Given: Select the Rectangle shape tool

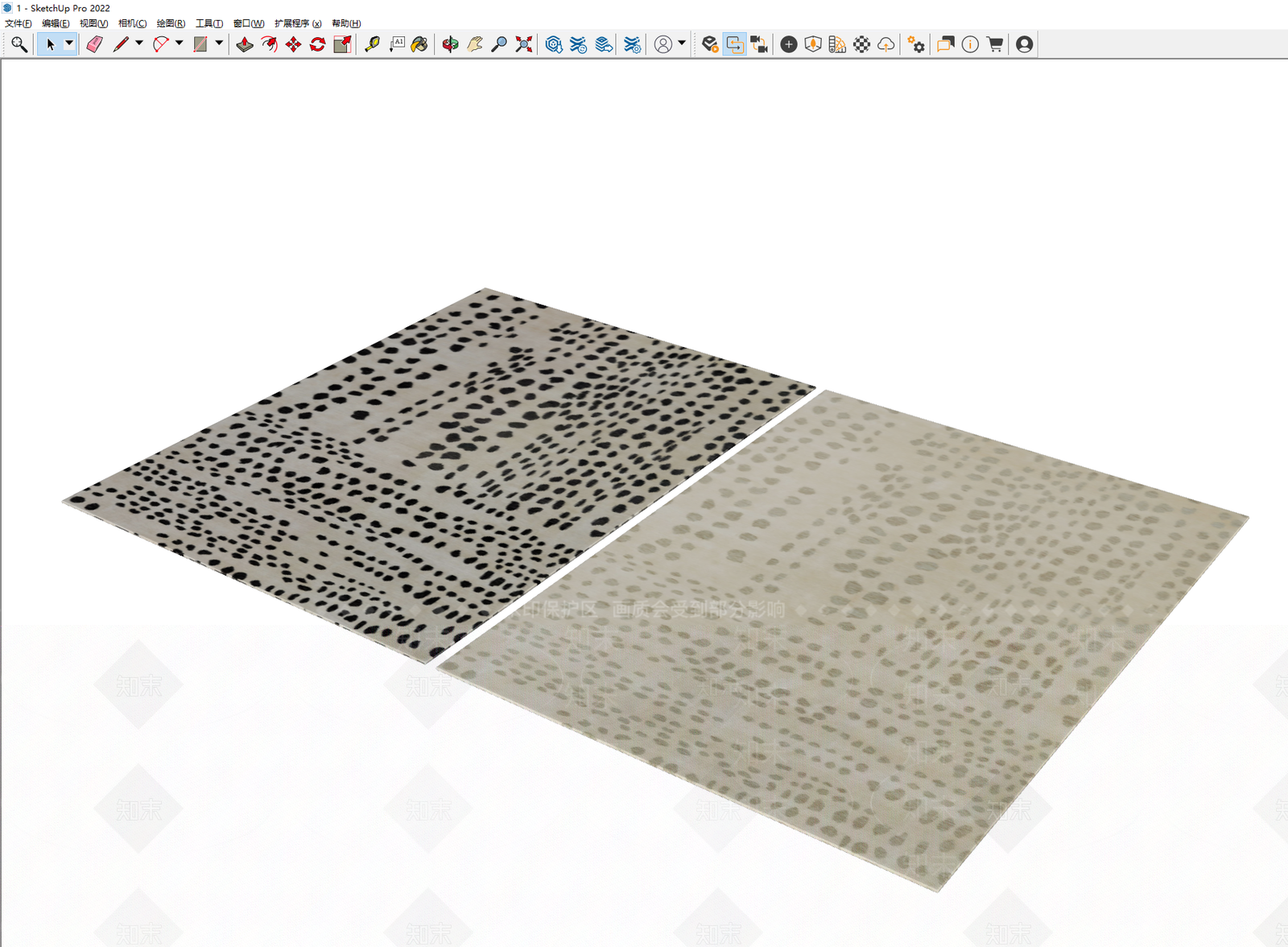Looking at the screenshot, I should (200, 44).
